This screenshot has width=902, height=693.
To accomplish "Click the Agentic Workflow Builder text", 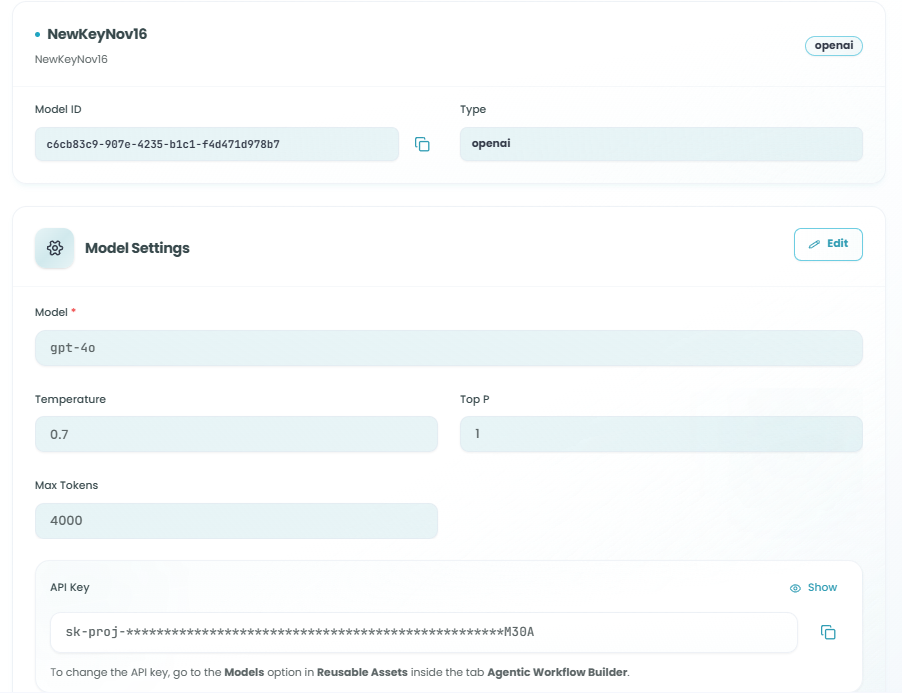I will [557, 672].
